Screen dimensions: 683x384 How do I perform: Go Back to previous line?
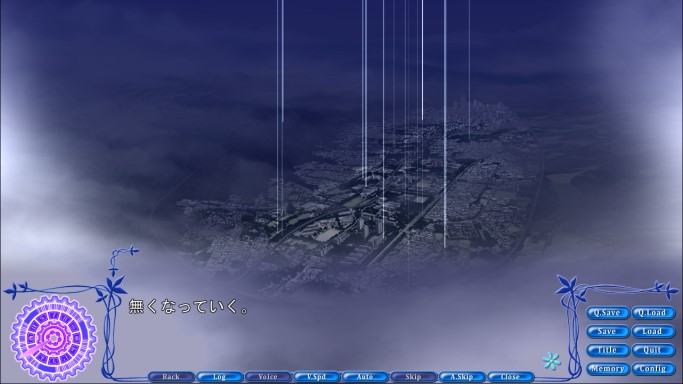click(x=171, y=377)
